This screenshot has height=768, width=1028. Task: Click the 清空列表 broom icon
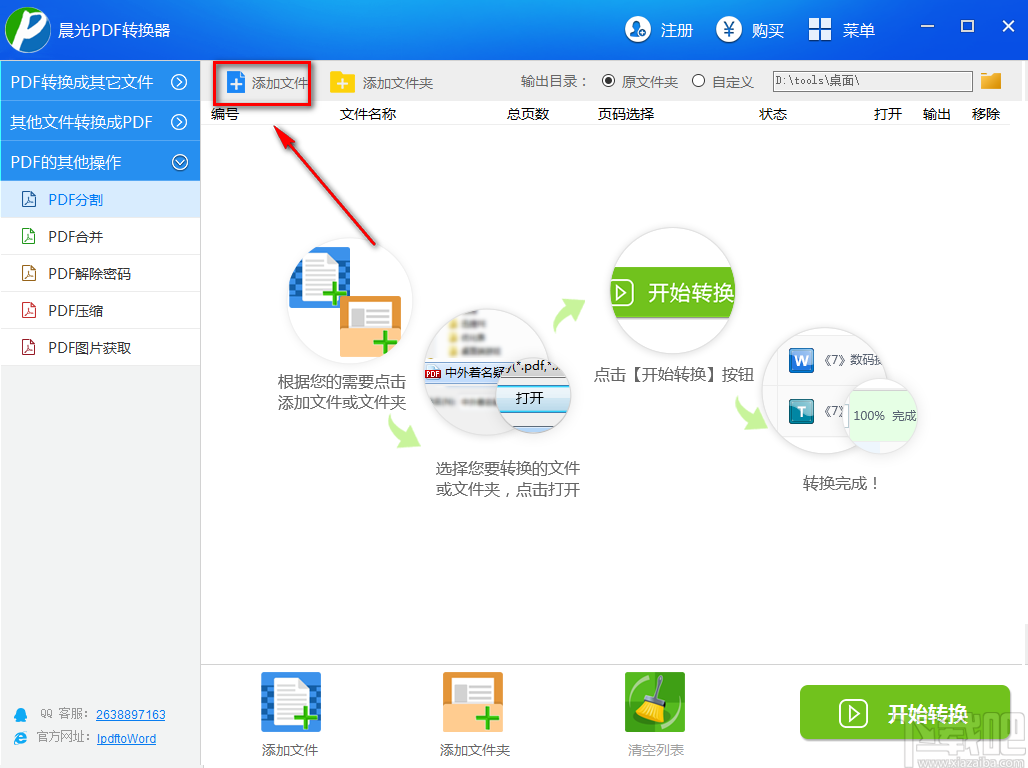click(655, 702)
